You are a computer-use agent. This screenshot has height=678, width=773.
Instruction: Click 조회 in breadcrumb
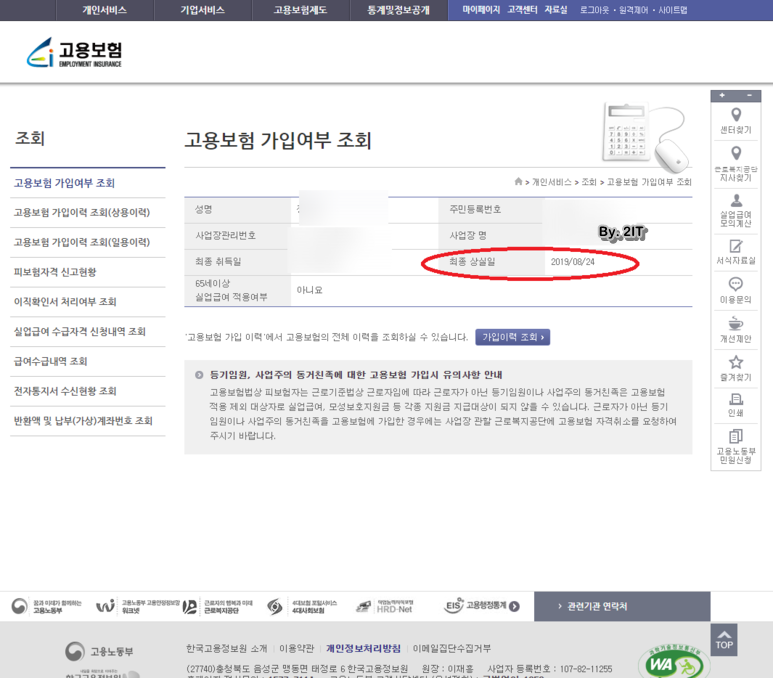point(589,182)
